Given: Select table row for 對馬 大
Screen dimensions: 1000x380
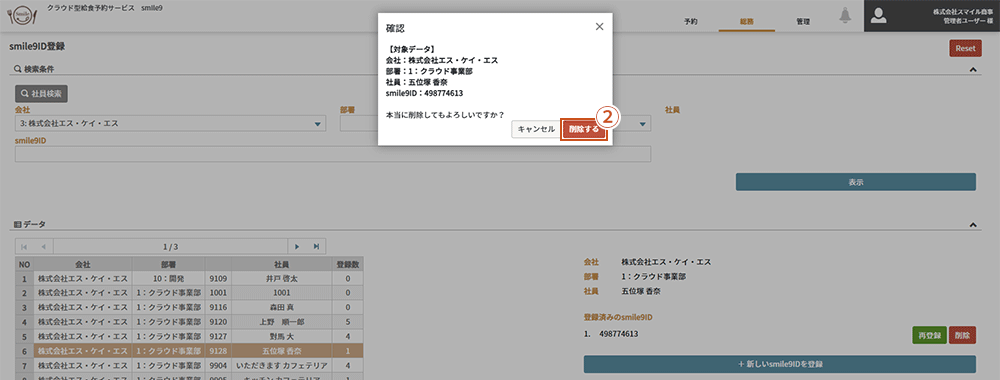Looking at the screenshot, I should tap(189, 336).
